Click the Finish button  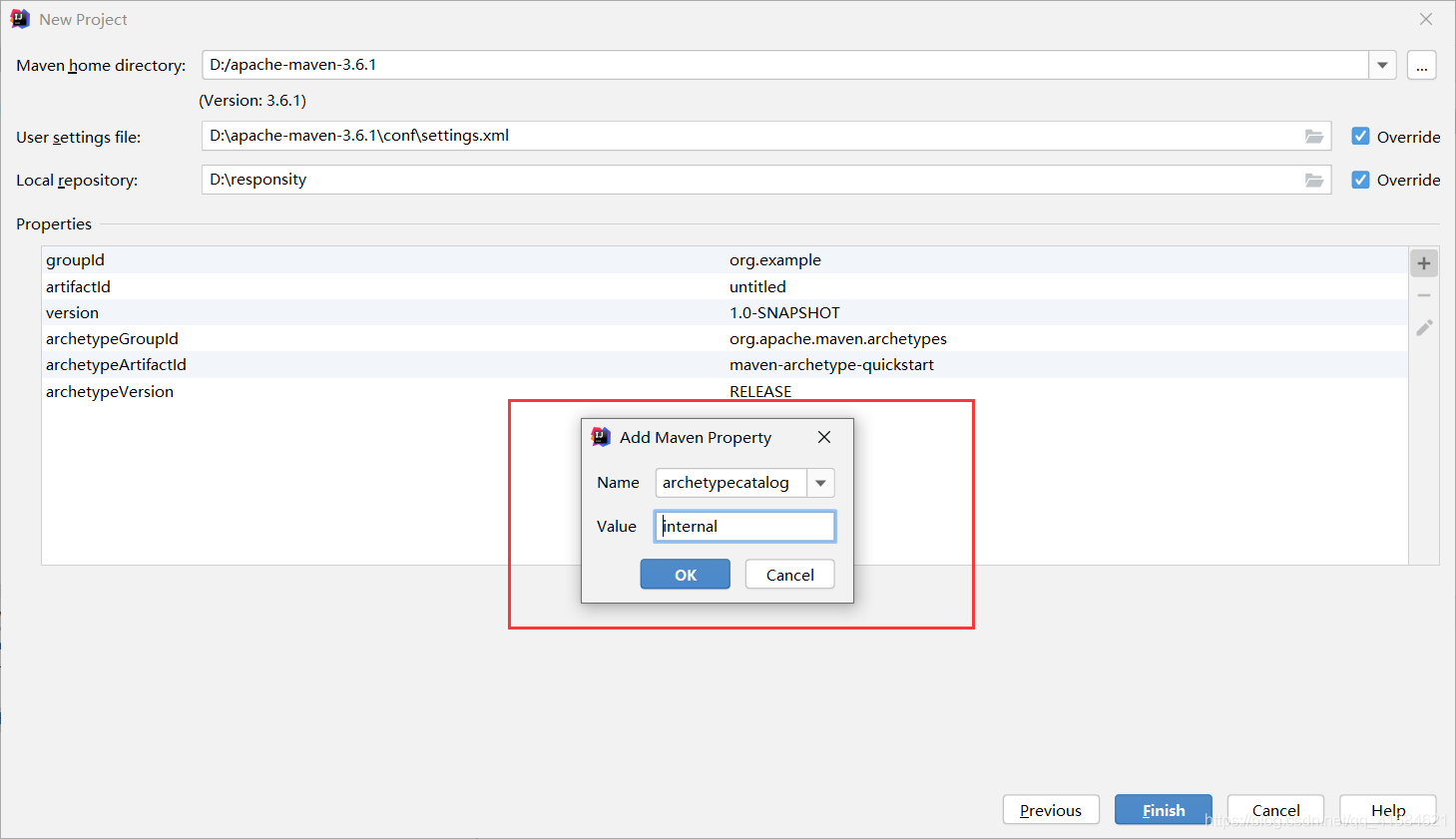(1163, 810)
